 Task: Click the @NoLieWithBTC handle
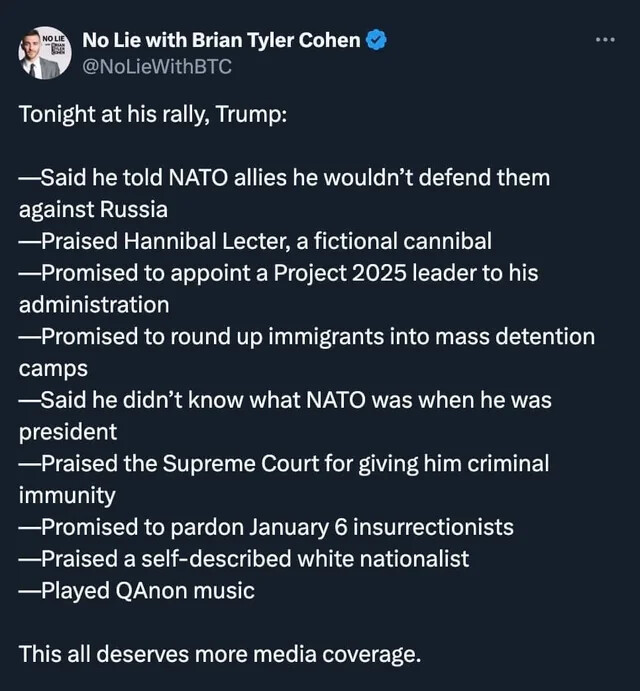pyautogui.click(x=157, y=67)
